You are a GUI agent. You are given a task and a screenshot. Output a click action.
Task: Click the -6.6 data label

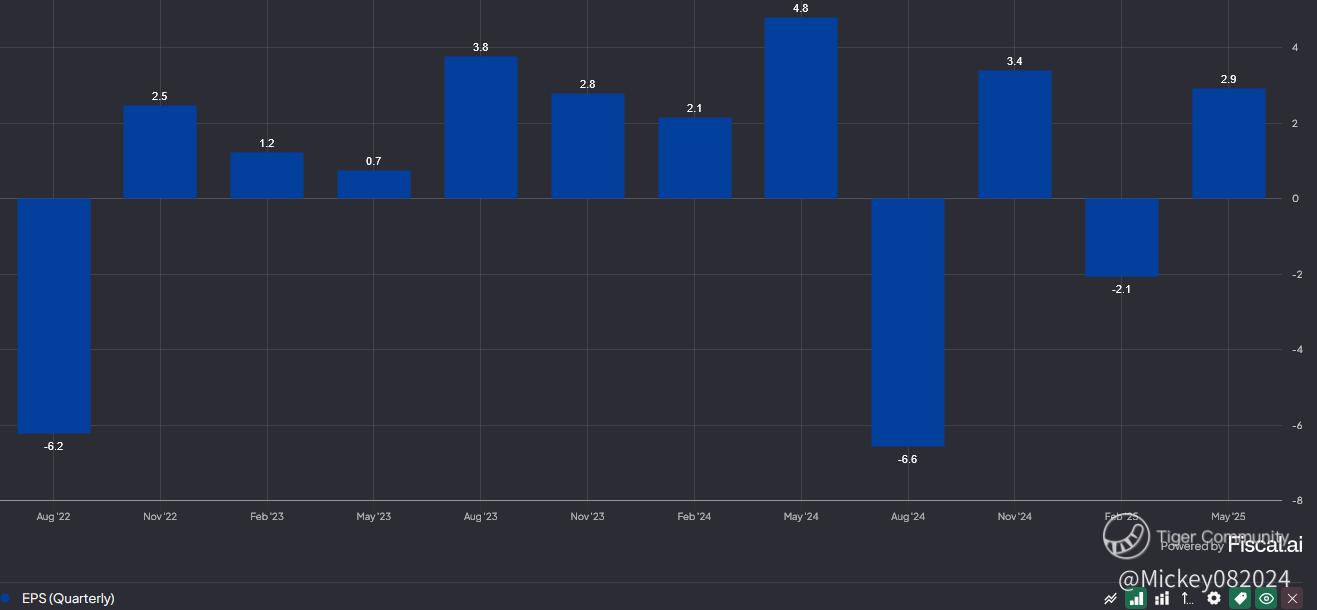click(908, 459)
